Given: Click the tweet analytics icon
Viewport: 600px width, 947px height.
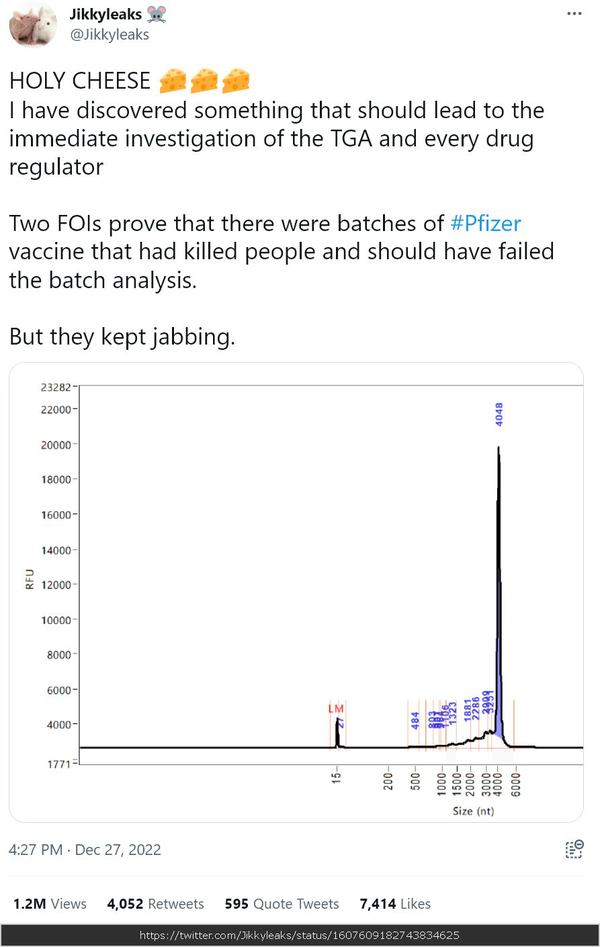Looking at the screenshot, I should 575,848.
